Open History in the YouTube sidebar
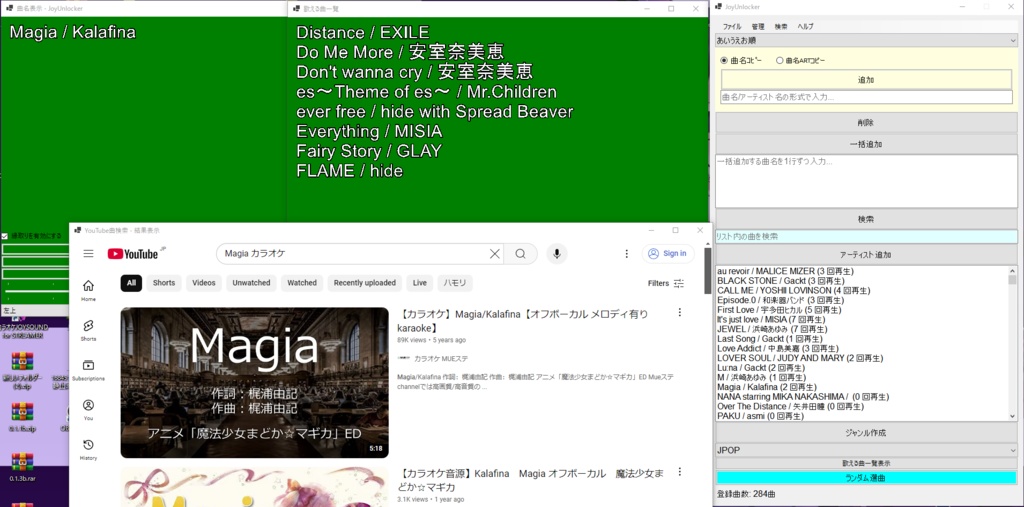This screenshot has width=1024, height=507. [88, 450]
